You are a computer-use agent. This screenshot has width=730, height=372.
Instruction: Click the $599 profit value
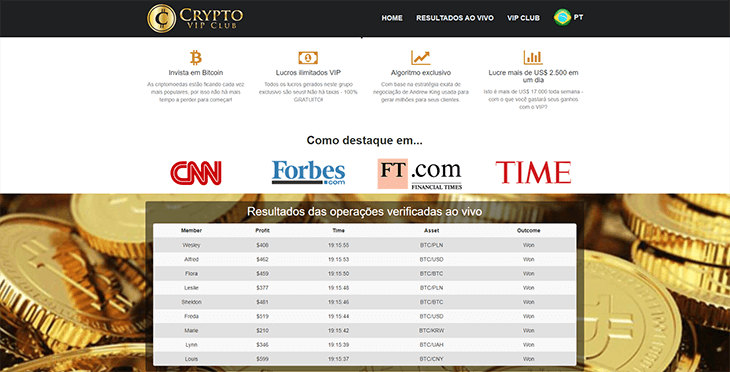pyautogui.click(x=263, y=359)
